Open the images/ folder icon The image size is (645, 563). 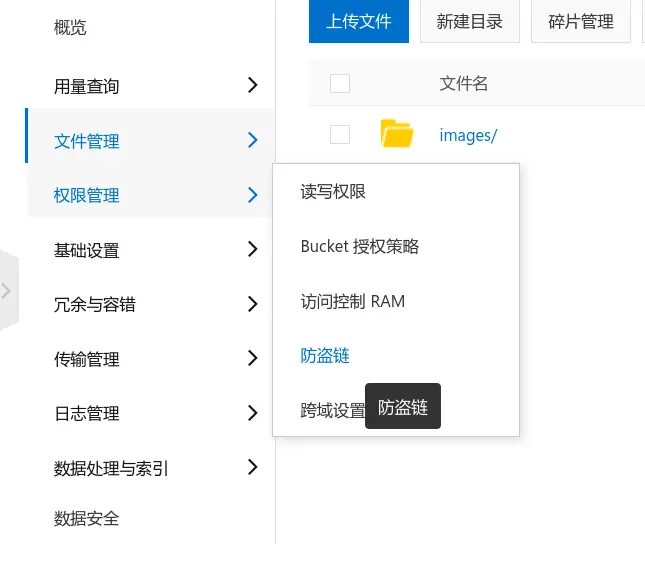point(397,134)
